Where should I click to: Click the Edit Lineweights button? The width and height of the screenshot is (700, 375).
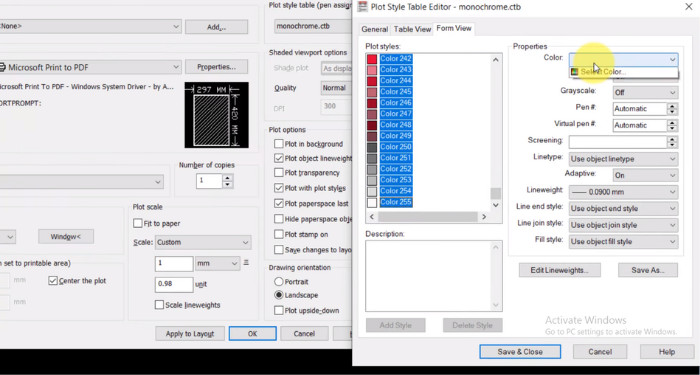559,270
